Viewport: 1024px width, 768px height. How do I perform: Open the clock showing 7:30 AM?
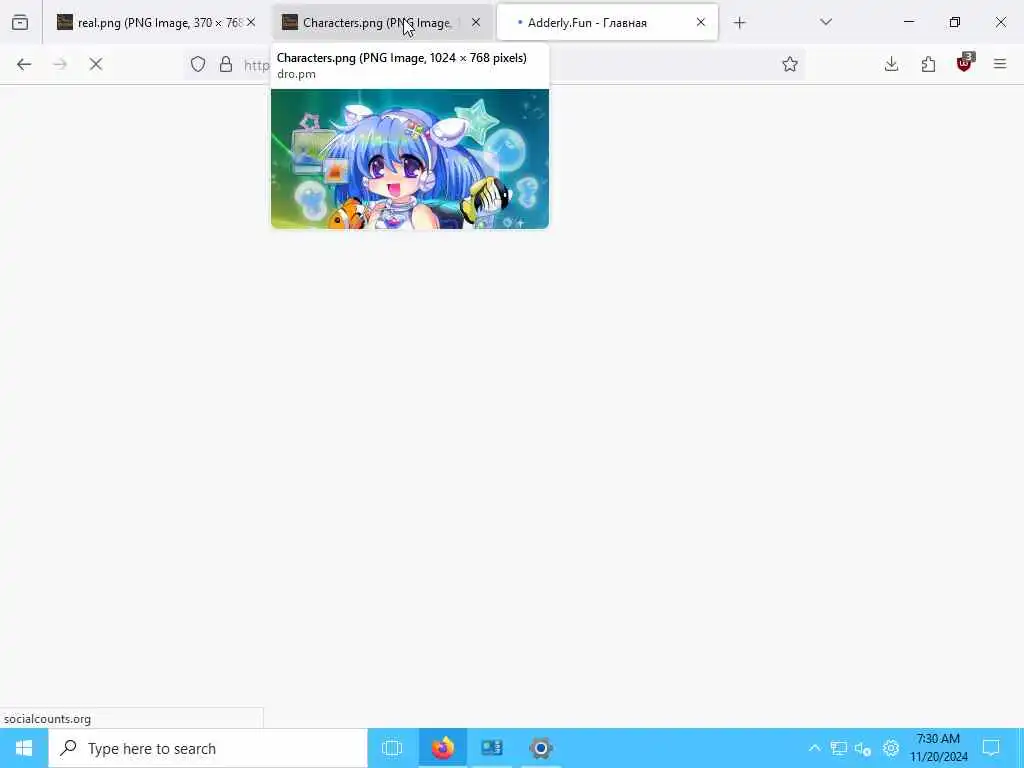pos(938,748)
